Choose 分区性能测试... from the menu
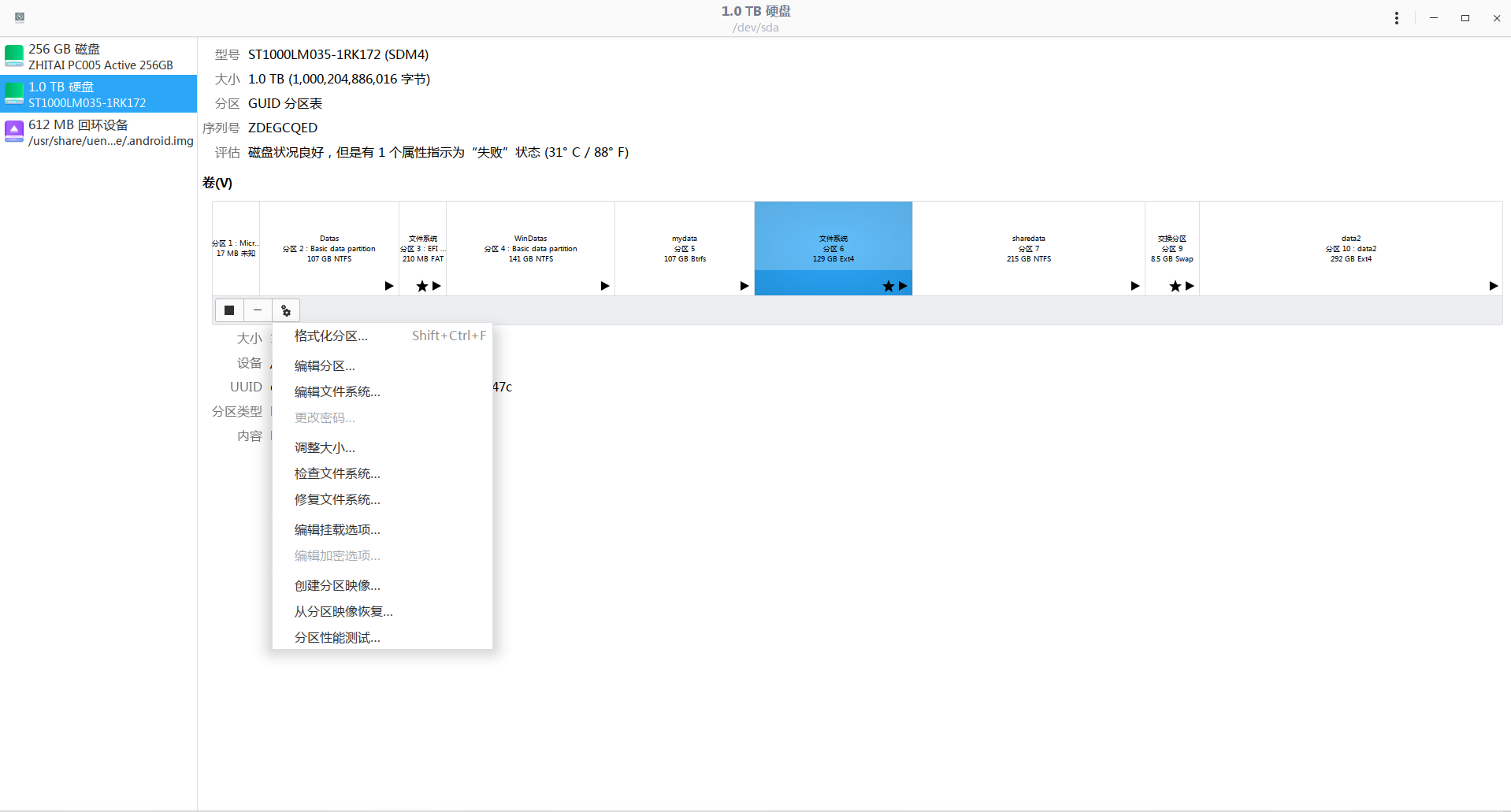 click(x=382, y=638)
